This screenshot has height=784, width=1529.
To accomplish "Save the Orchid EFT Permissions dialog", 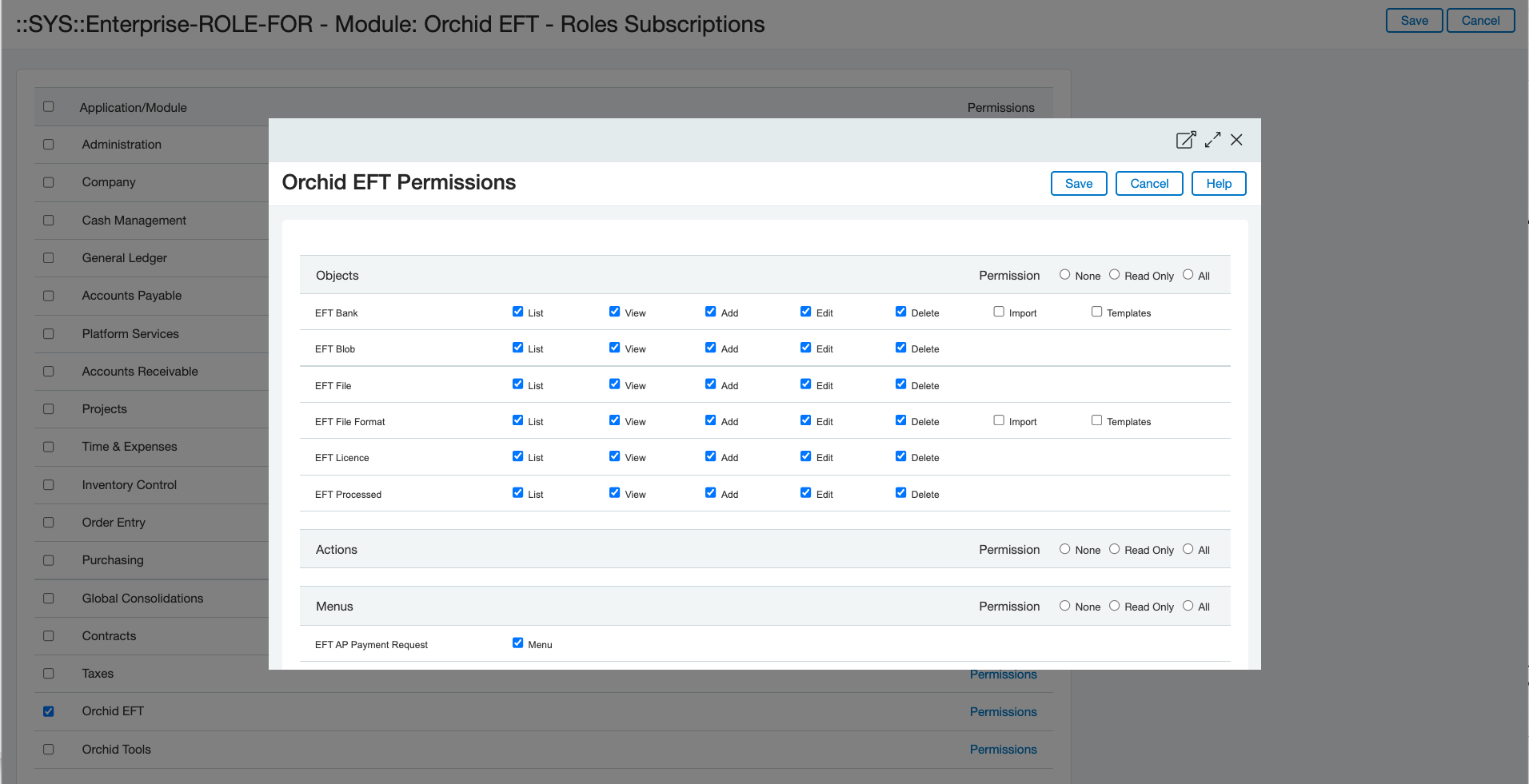I will click(x=1078, y=184).
